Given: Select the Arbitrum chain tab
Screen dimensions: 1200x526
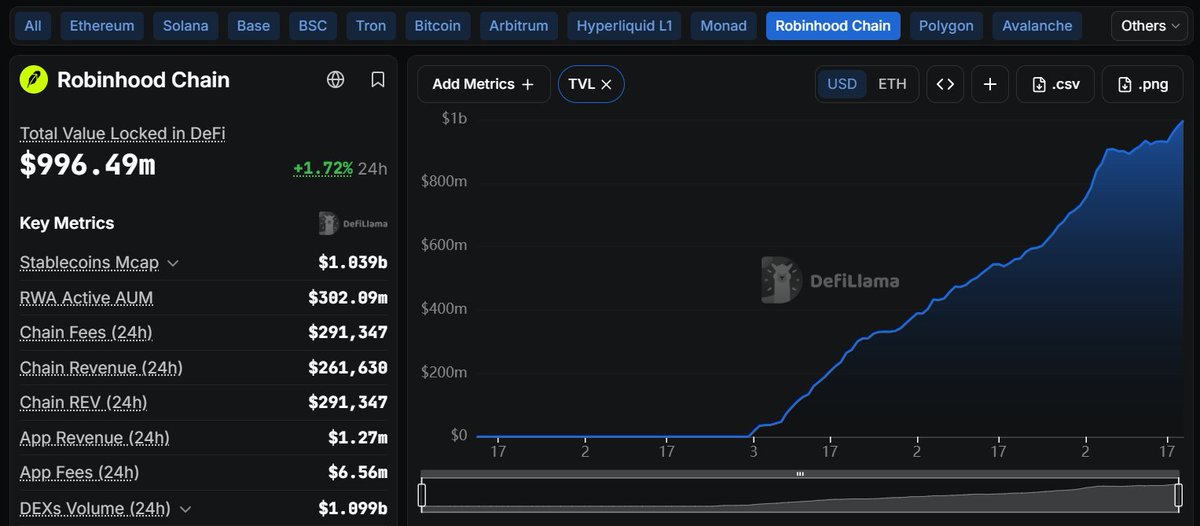Looking at the screenshot, I should point(518,26).
